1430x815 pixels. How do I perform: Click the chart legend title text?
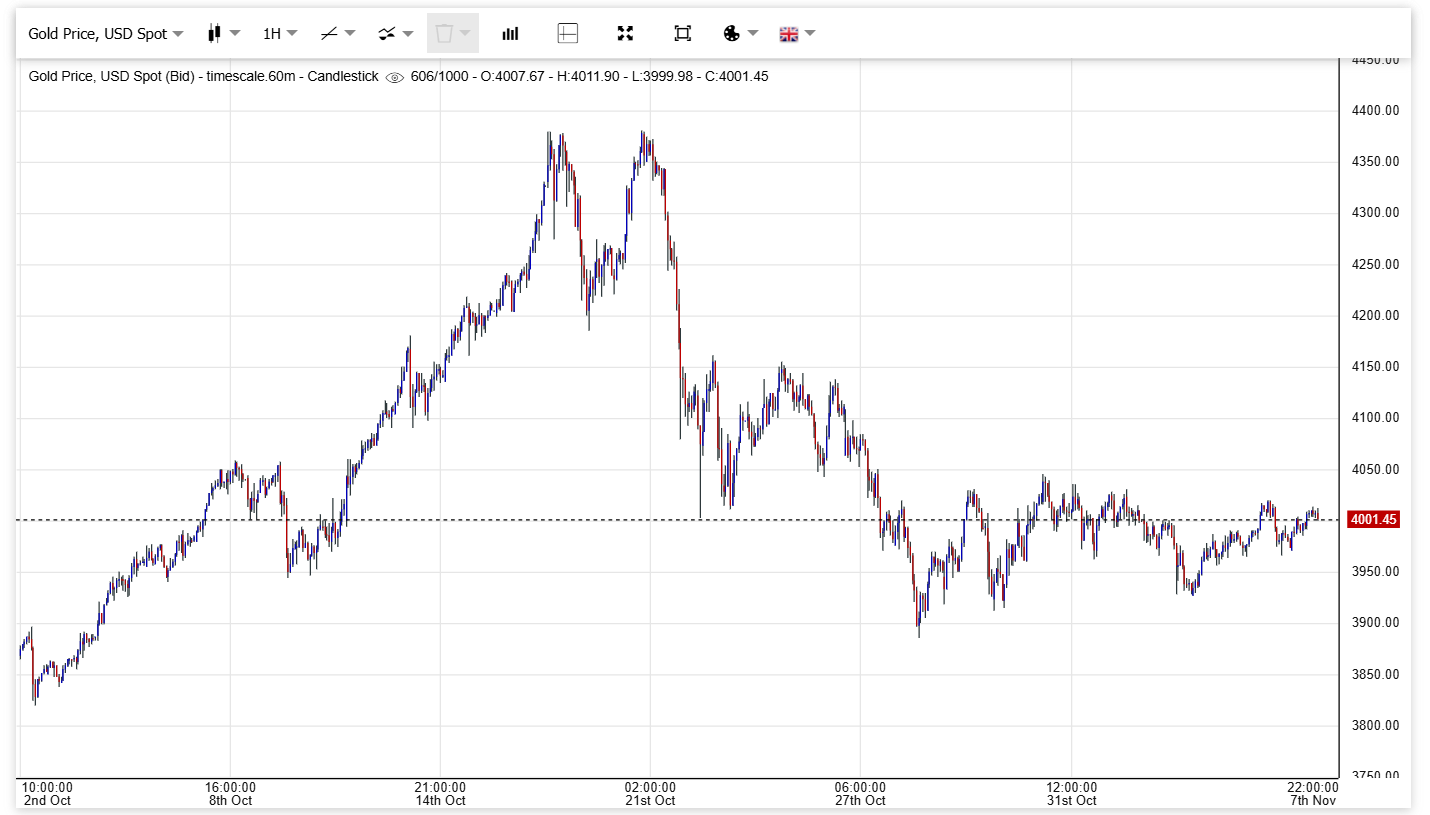pyautogui.click(x=203, y=76)
